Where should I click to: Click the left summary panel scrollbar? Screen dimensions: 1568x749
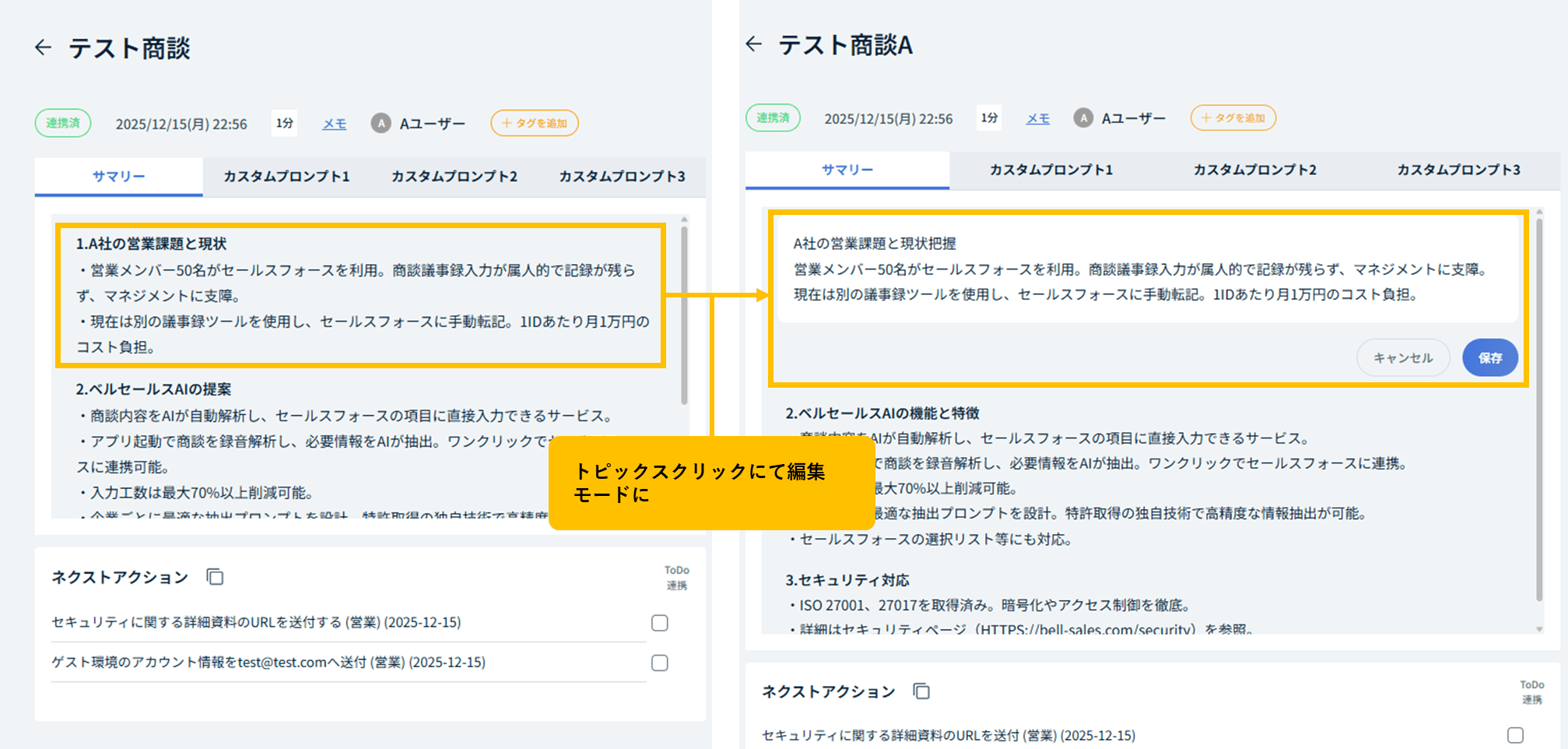pos(684,311)
